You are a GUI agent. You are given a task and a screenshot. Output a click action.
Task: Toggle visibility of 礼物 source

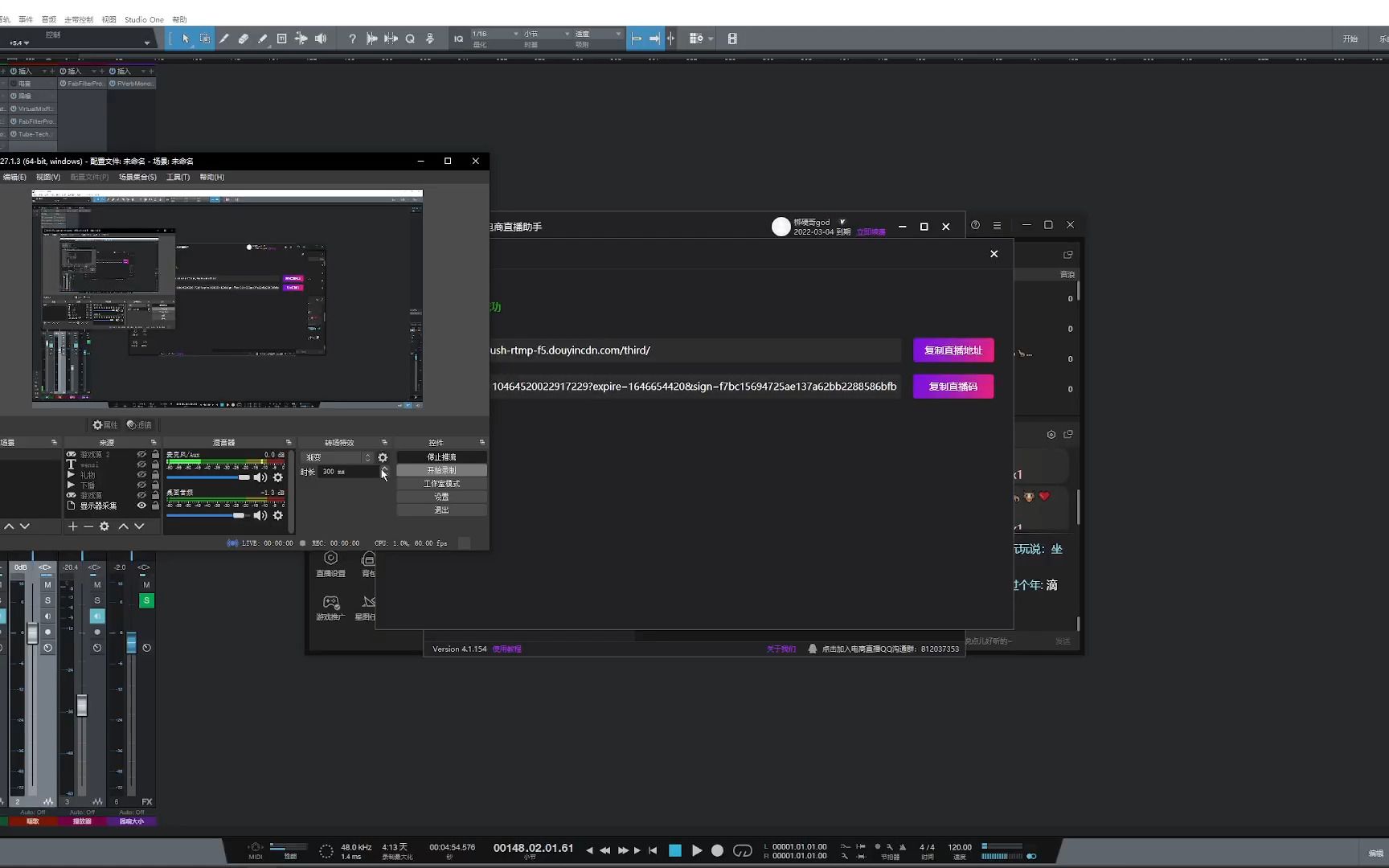(x=141, y=475)
